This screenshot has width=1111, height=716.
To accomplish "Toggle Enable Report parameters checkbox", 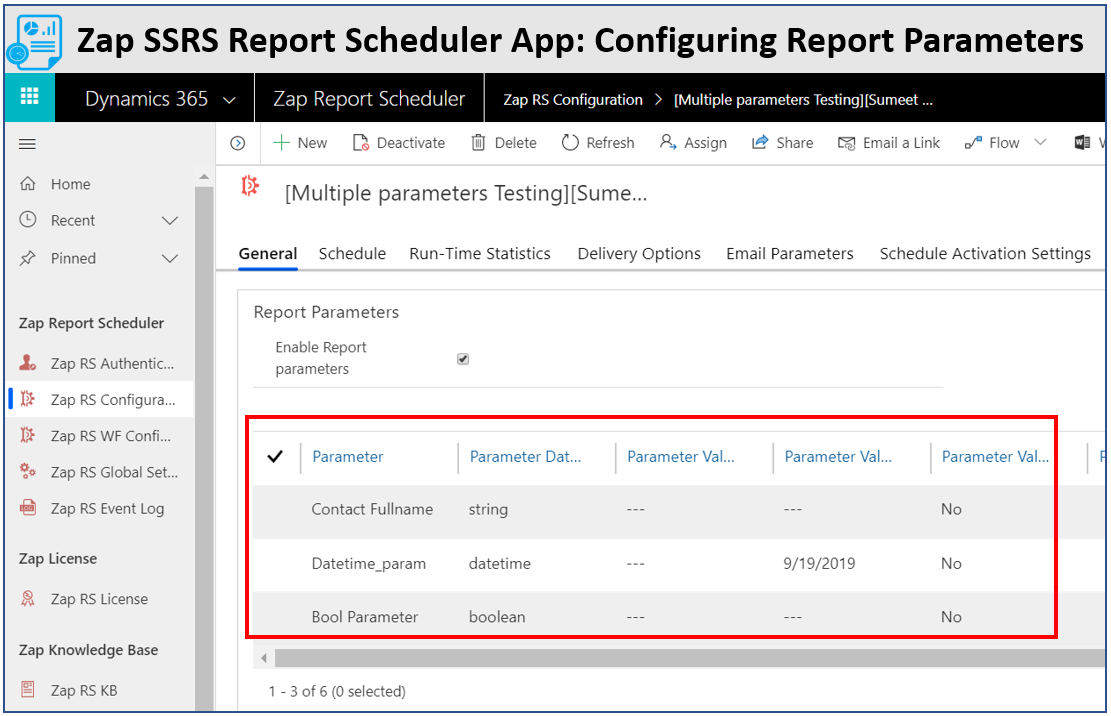I will [463, 359].
